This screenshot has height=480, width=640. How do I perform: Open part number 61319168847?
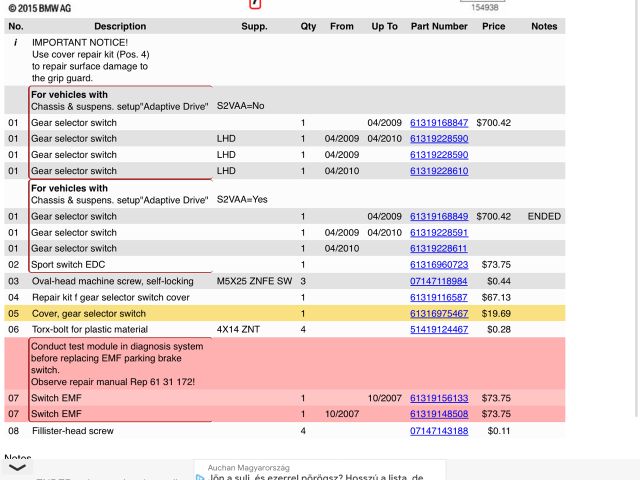pyautogui.click(x=438, y=123)
